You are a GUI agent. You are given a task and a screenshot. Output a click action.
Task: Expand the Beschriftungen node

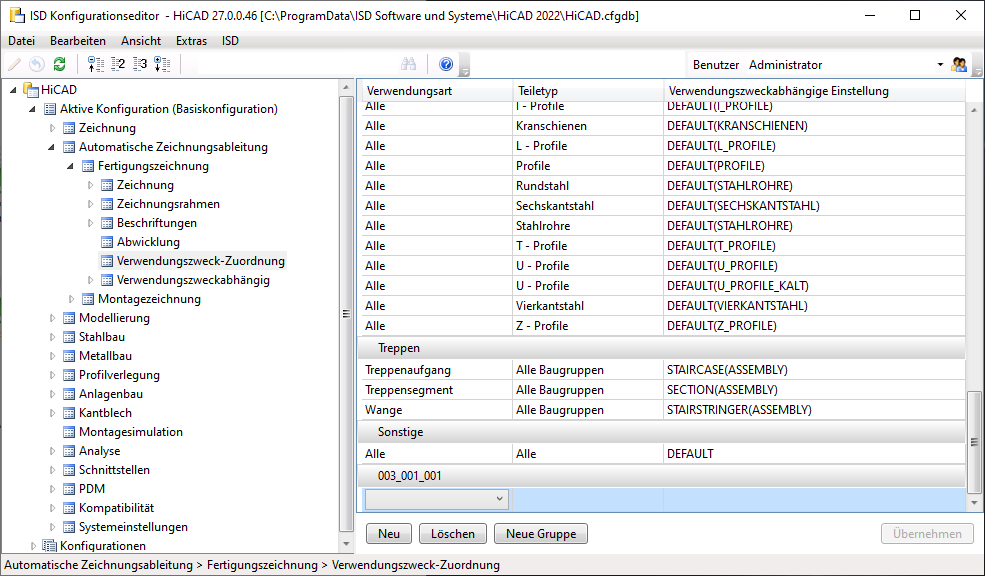[90, 223]
